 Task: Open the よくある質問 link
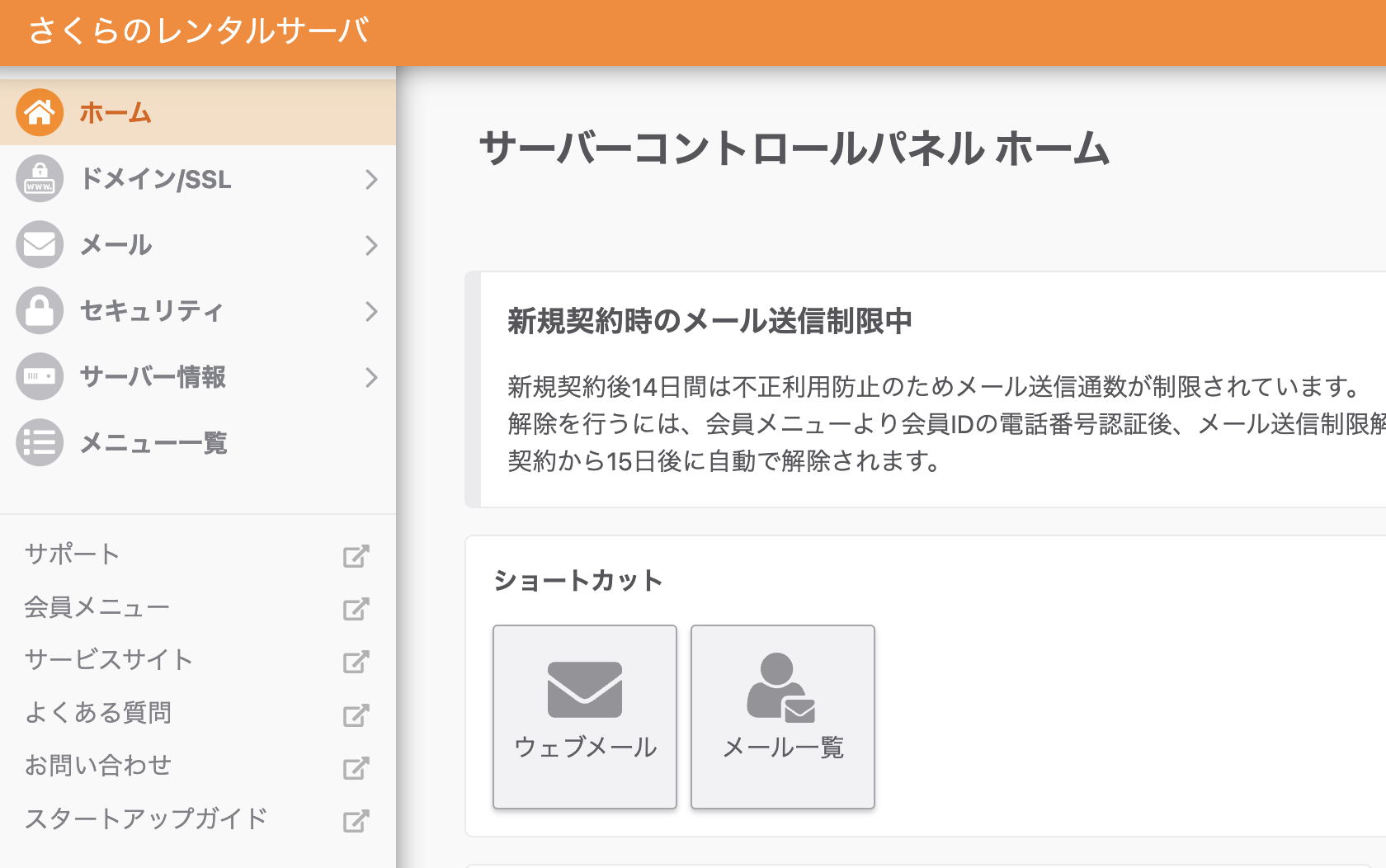pyautogui.click(x=98, y=712)
